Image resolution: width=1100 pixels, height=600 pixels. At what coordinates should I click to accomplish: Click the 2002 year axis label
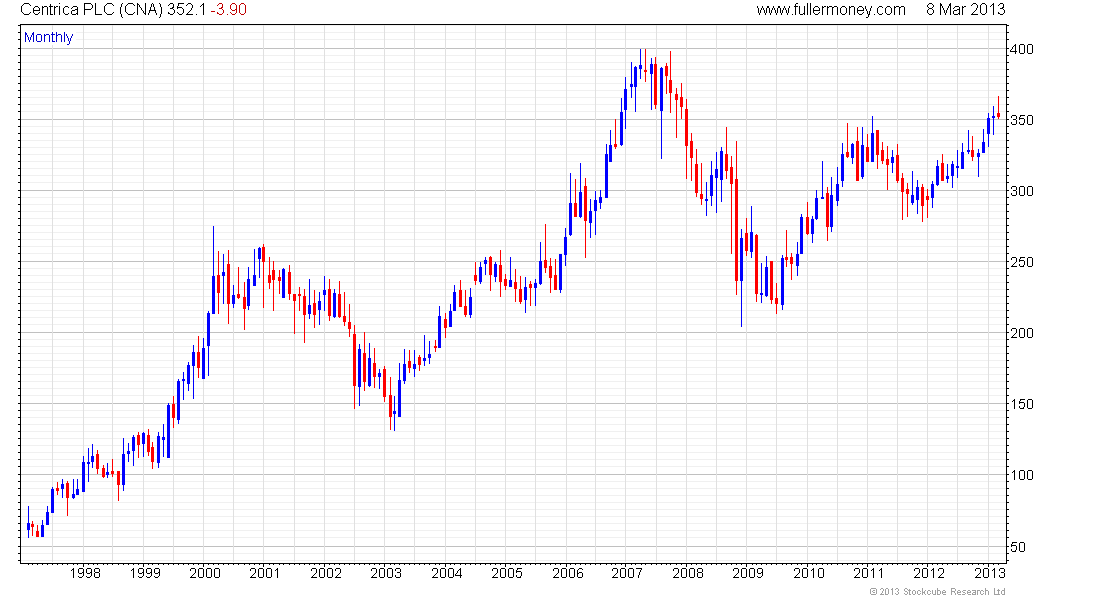pos(326,573)
